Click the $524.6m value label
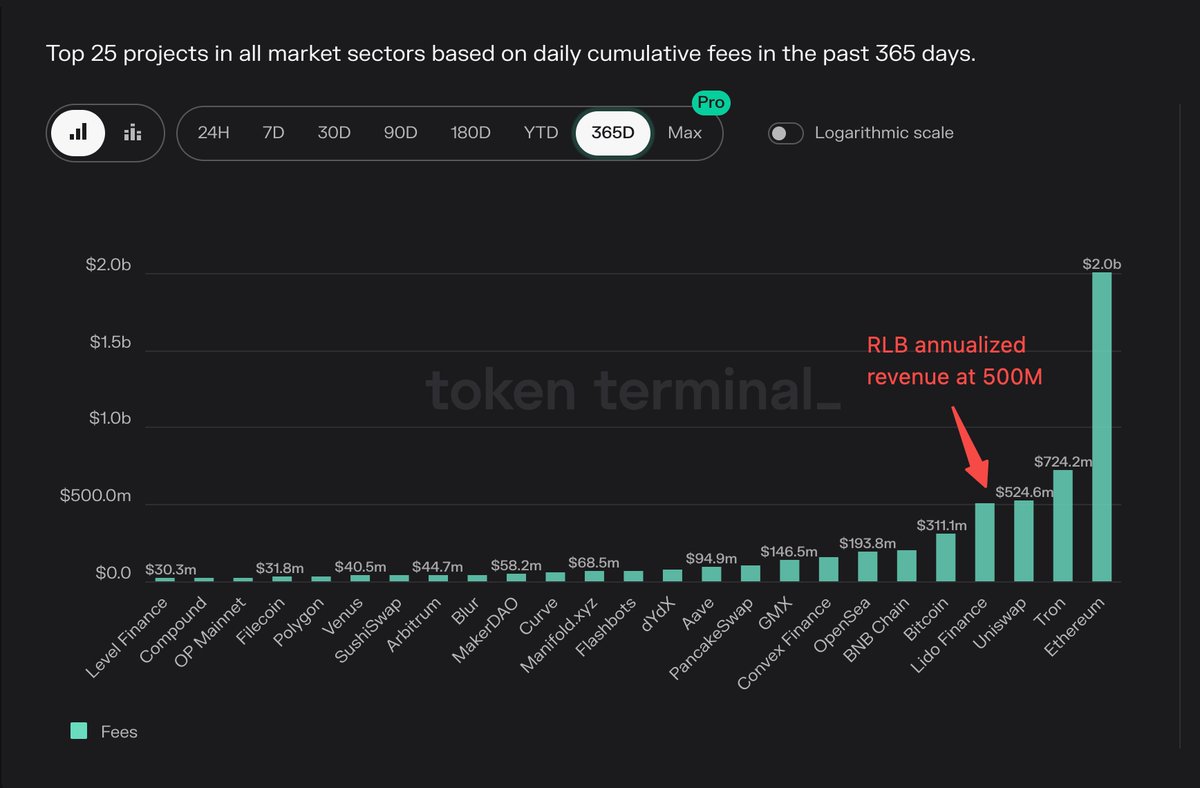Viewport: 1200px width, 788px height. pyautogui.click(x=1024, y=491)
